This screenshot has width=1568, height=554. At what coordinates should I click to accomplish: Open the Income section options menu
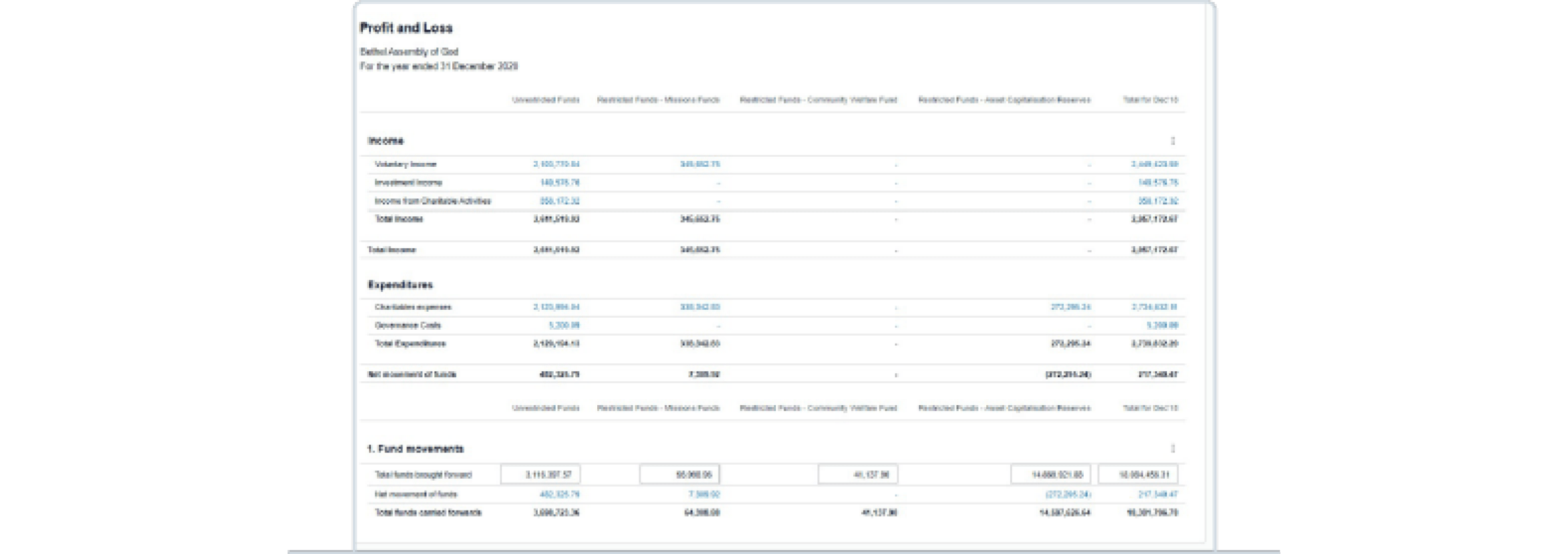tap(1172, 141)
